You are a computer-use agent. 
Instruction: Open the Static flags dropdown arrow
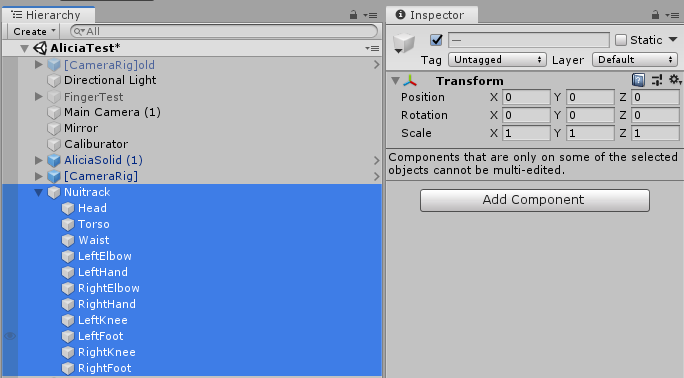pyautogui.click(x=673, y=40)
